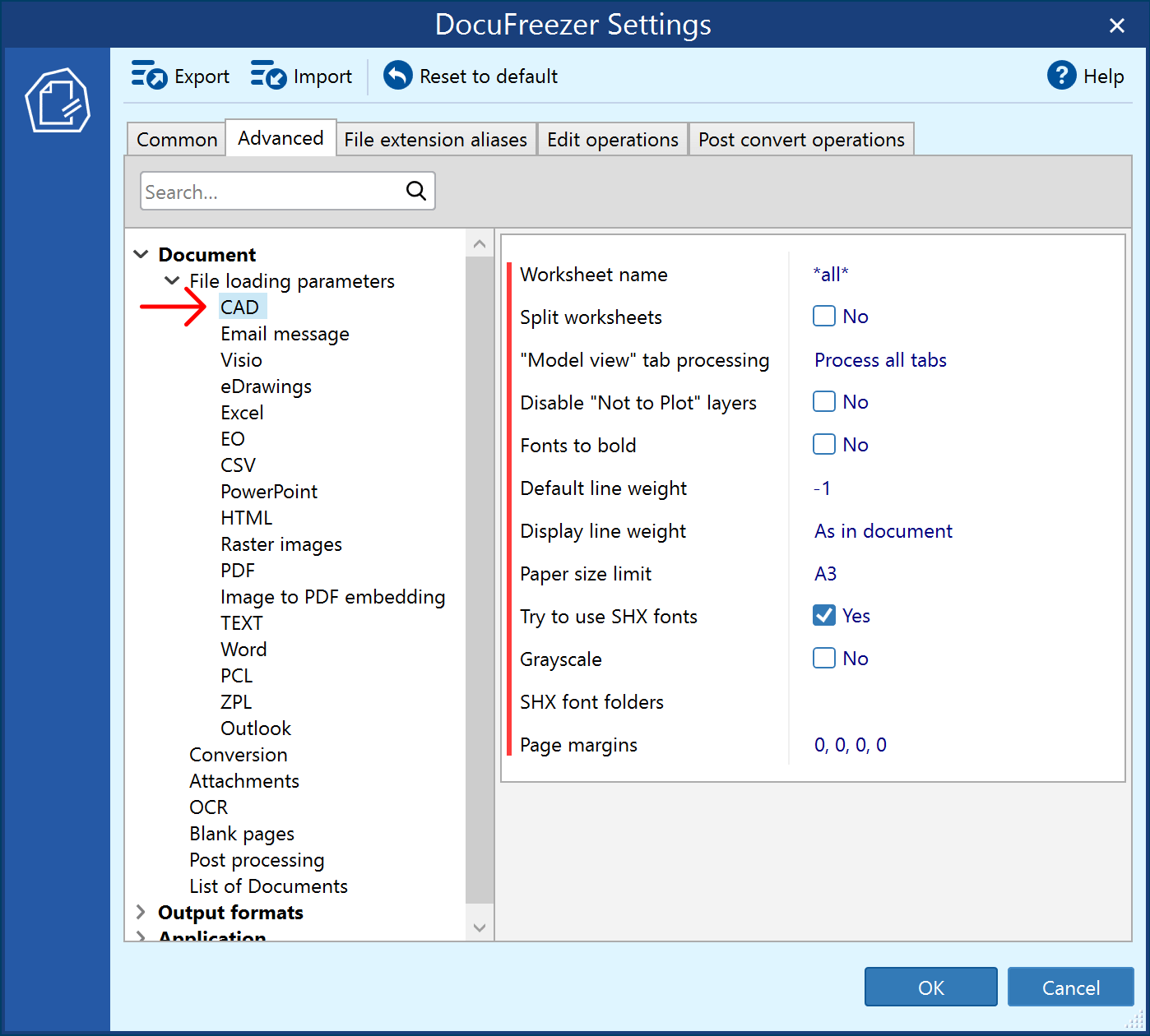Click the search magnifier icon
The width and height of the screenshot is (1150, 1036).
pos(415,191)
